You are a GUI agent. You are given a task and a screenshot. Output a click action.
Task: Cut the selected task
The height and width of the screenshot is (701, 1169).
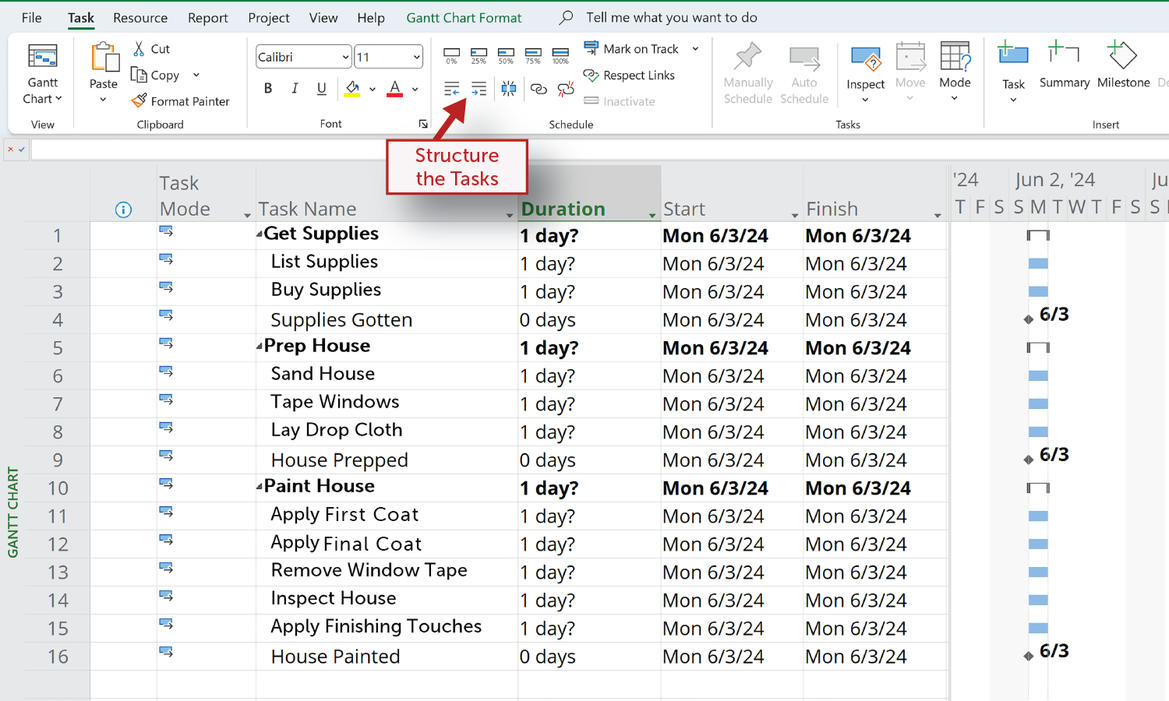coord(151,49)
